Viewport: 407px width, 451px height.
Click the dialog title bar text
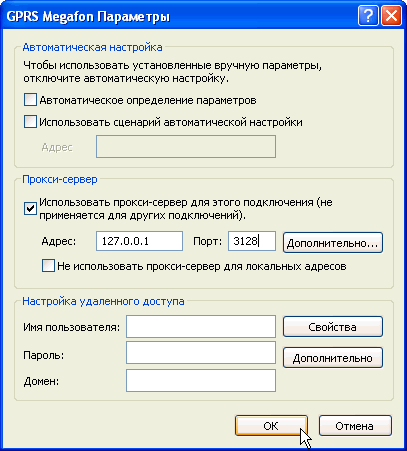88,17
